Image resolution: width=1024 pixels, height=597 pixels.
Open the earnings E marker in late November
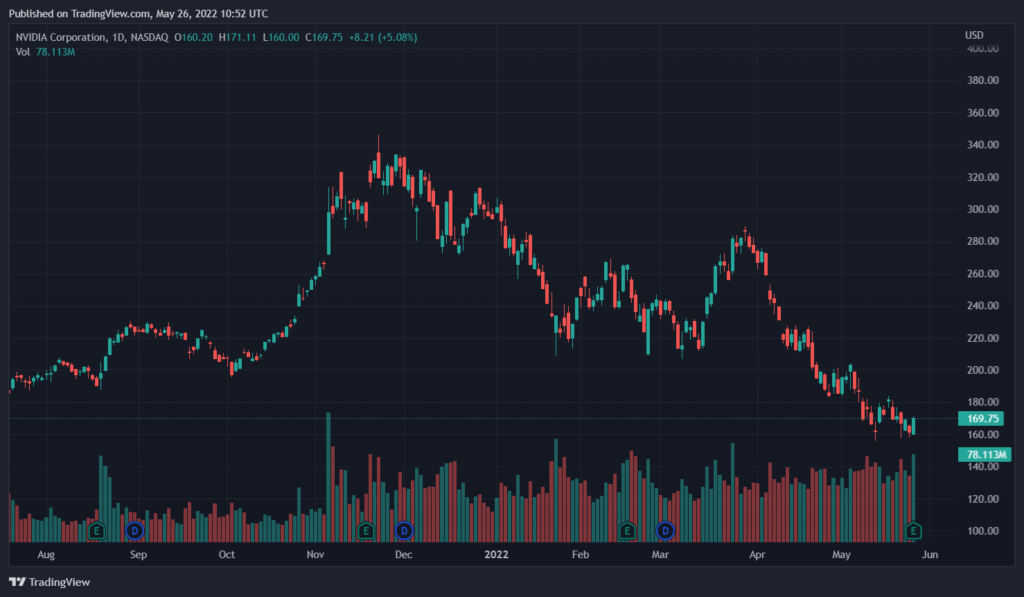tap(366, 529)
